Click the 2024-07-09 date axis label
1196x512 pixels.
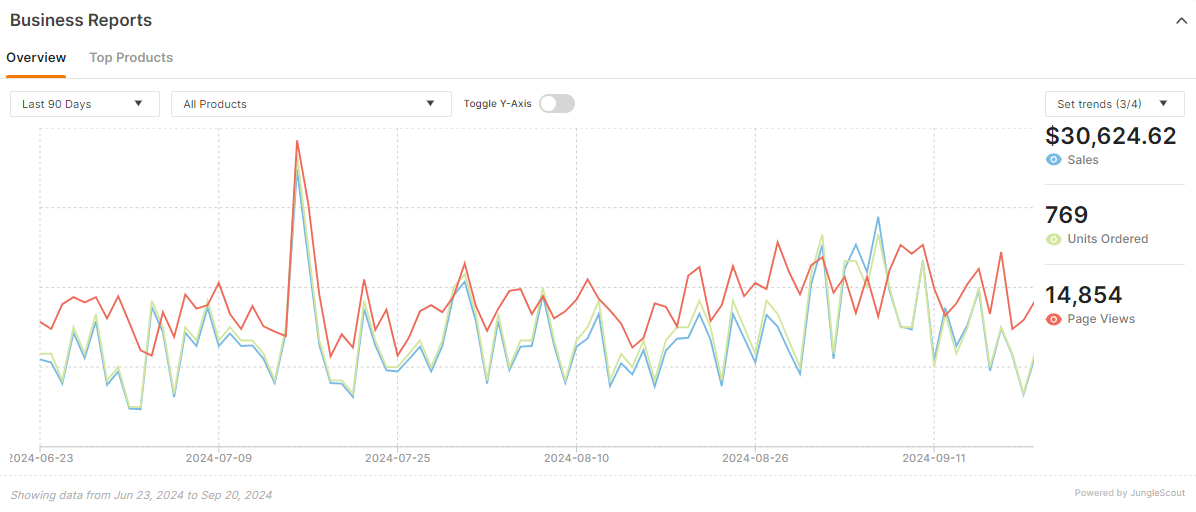point(218,458)
